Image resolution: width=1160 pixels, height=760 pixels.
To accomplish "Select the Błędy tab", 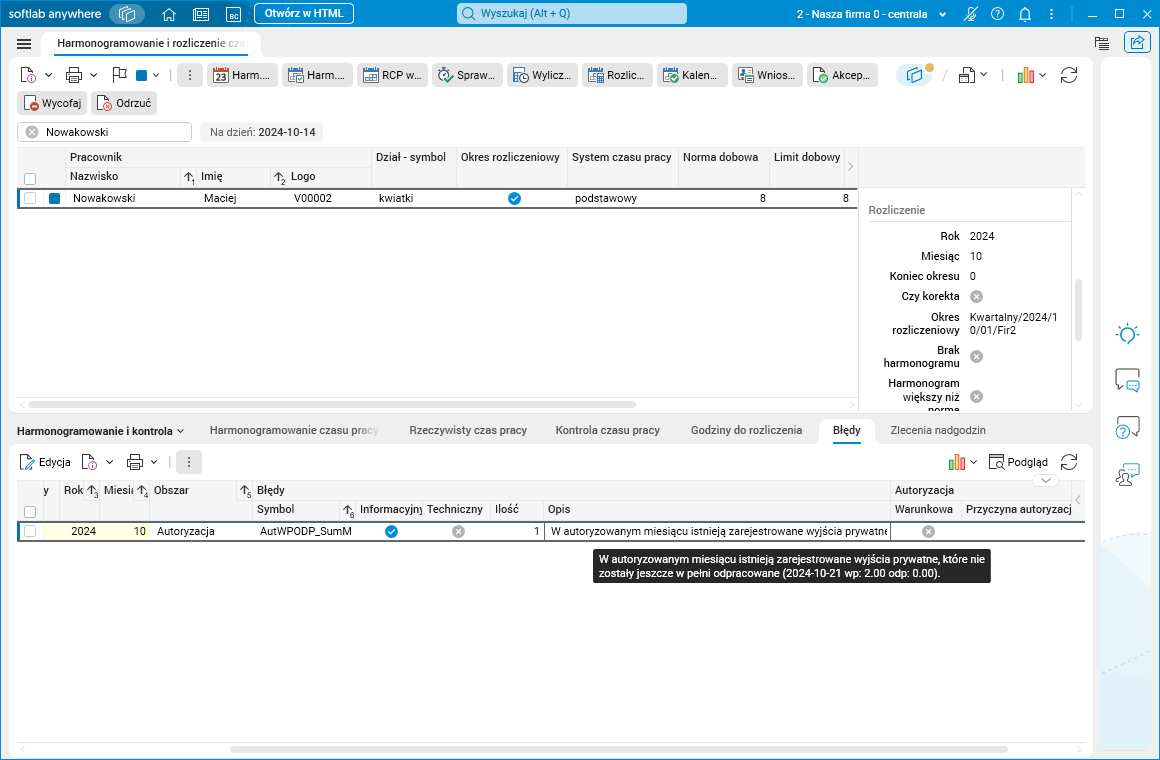I will 846,430.
